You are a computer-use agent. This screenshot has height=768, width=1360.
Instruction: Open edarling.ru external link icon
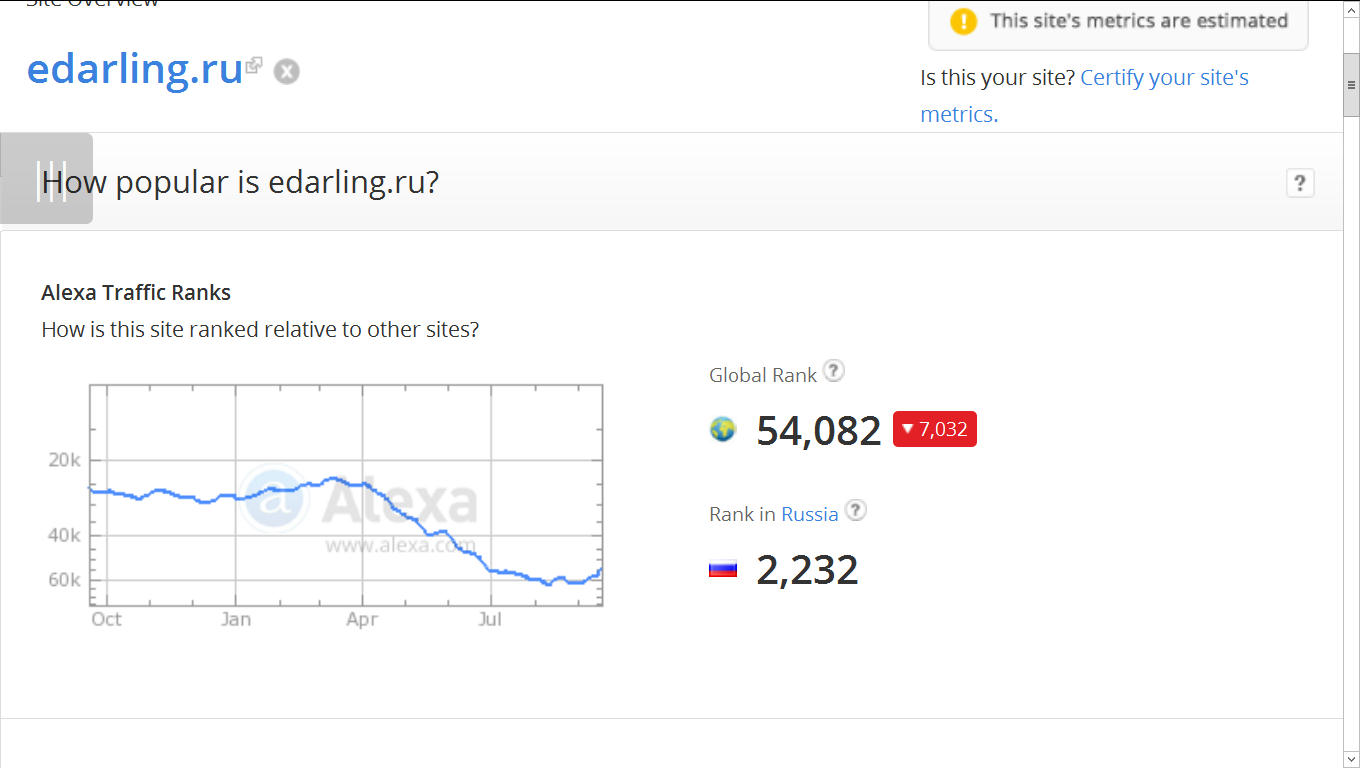(x=254, y=65)
